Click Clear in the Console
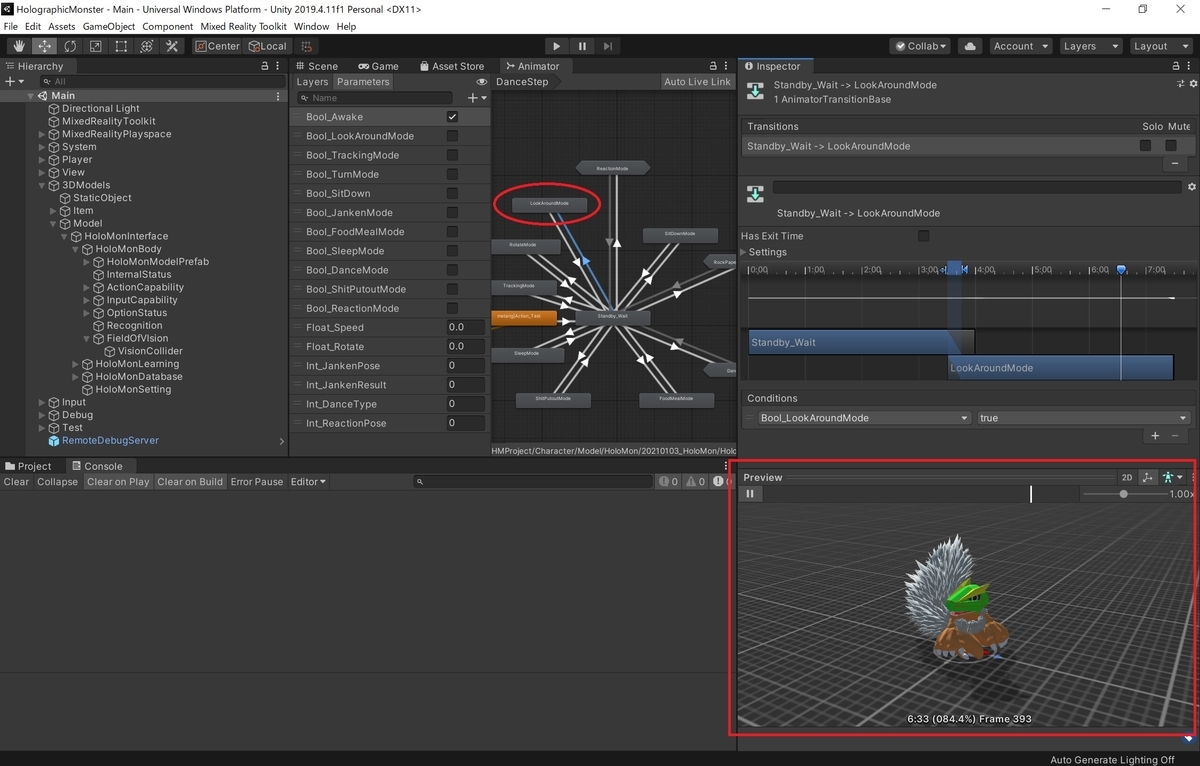 tap(16, 482)
